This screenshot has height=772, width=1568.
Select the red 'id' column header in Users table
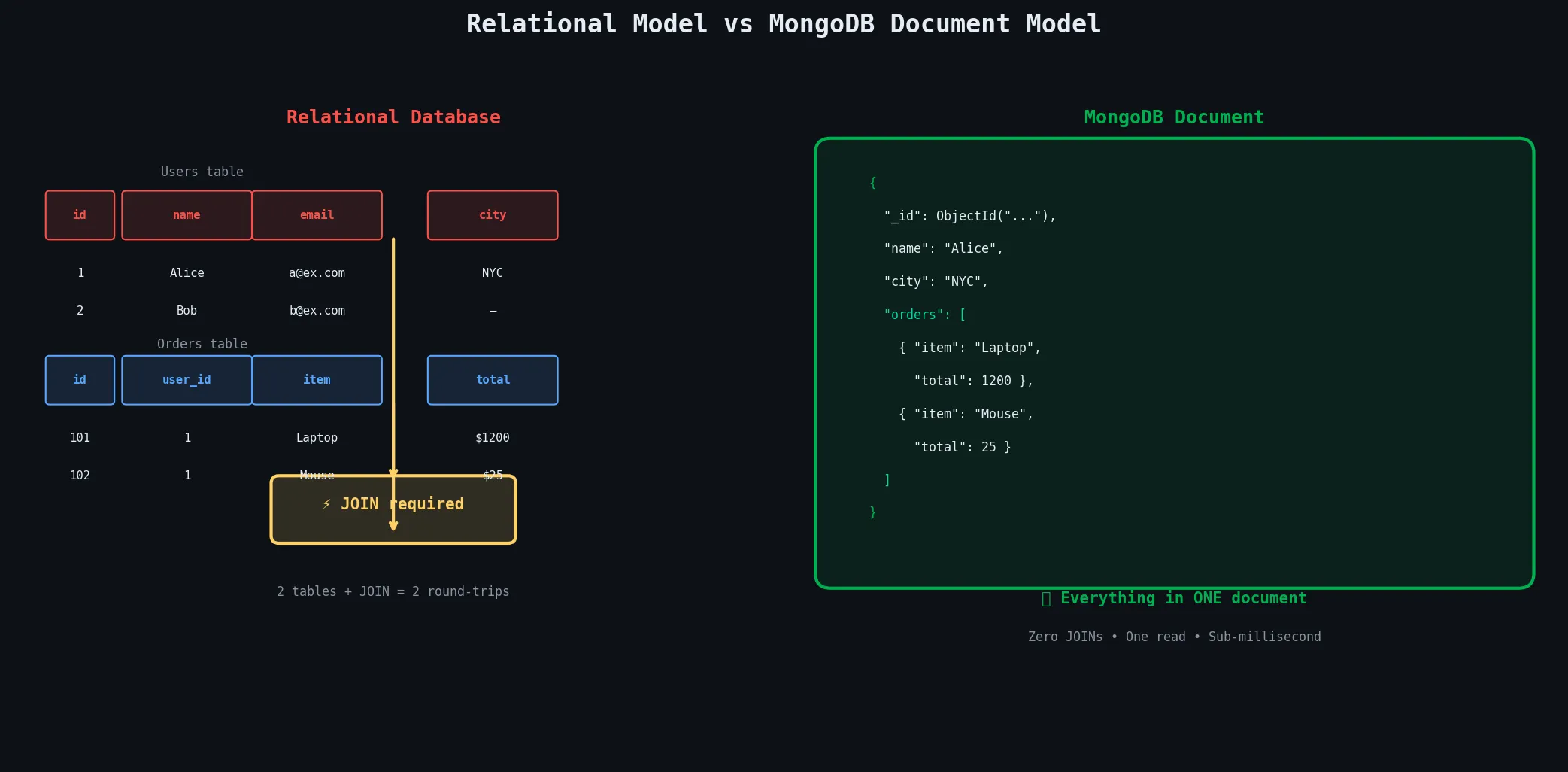(80, 215)
